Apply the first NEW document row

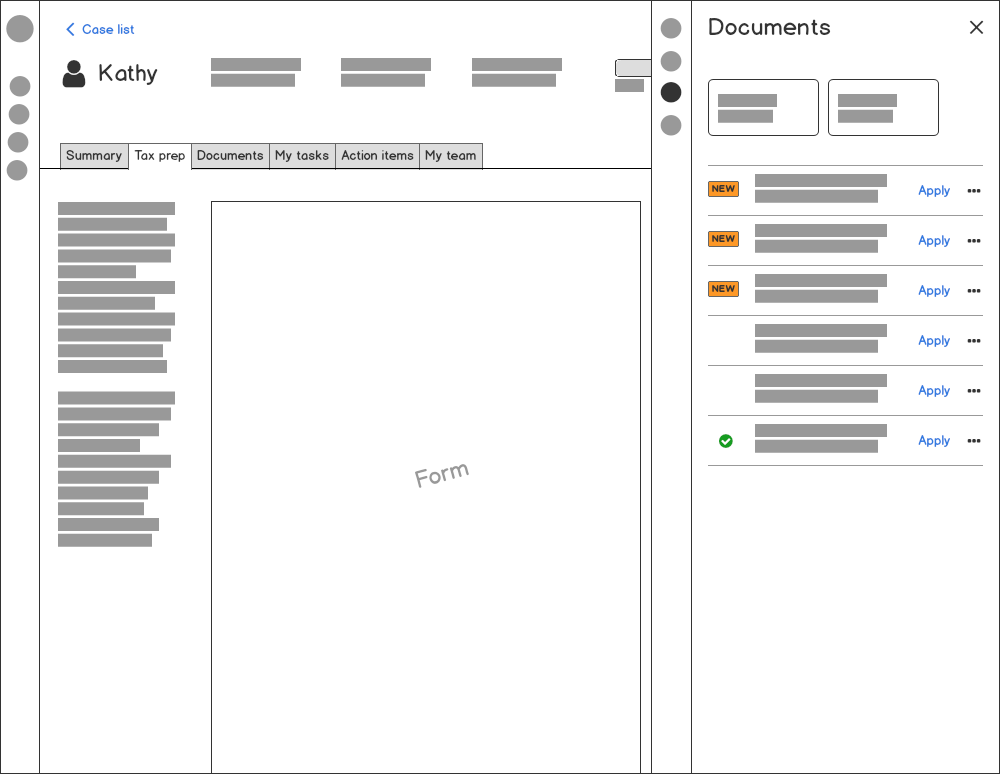click(934, 191)
